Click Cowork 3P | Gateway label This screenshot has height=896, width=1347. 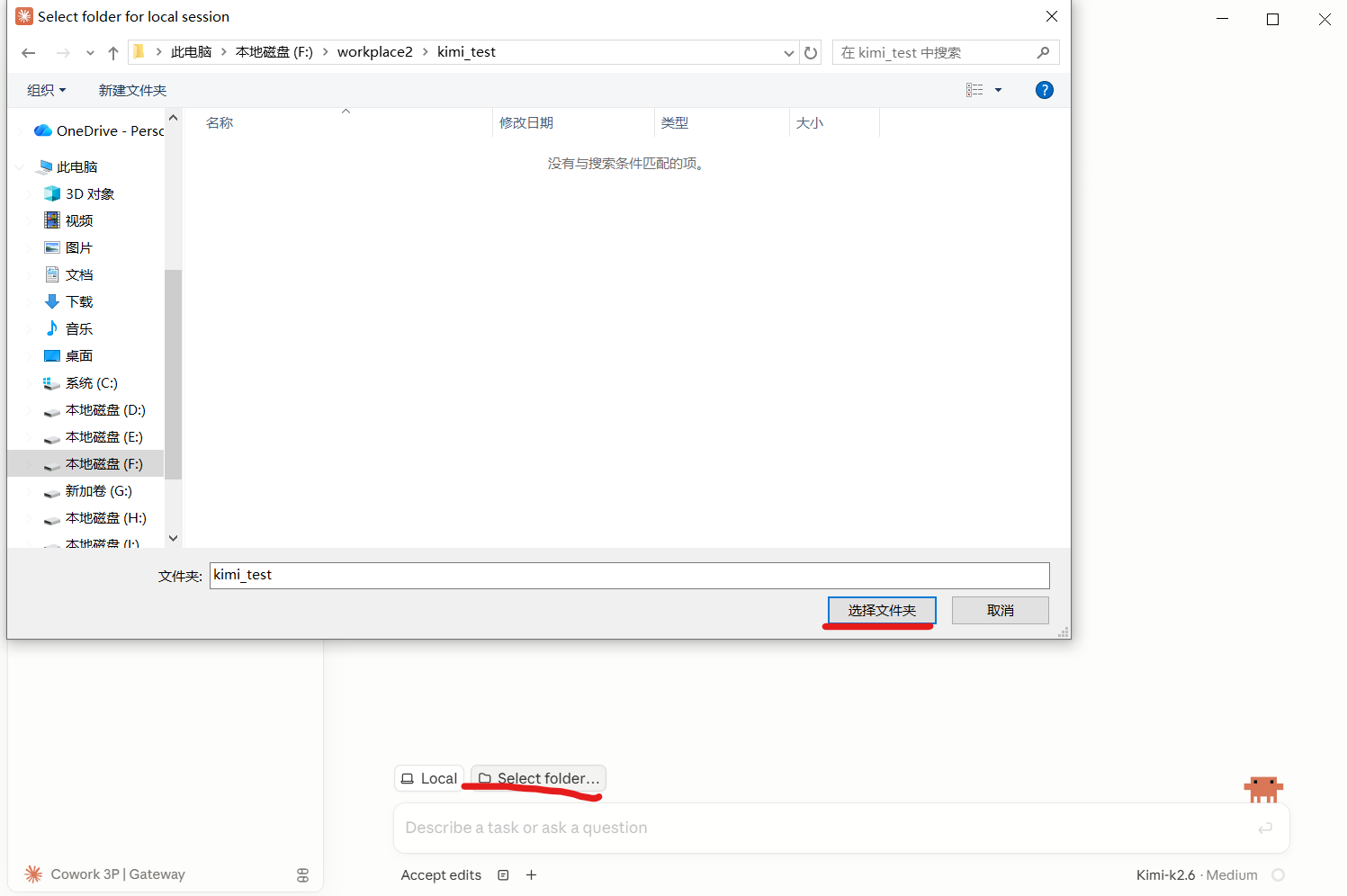click(118, 874)
